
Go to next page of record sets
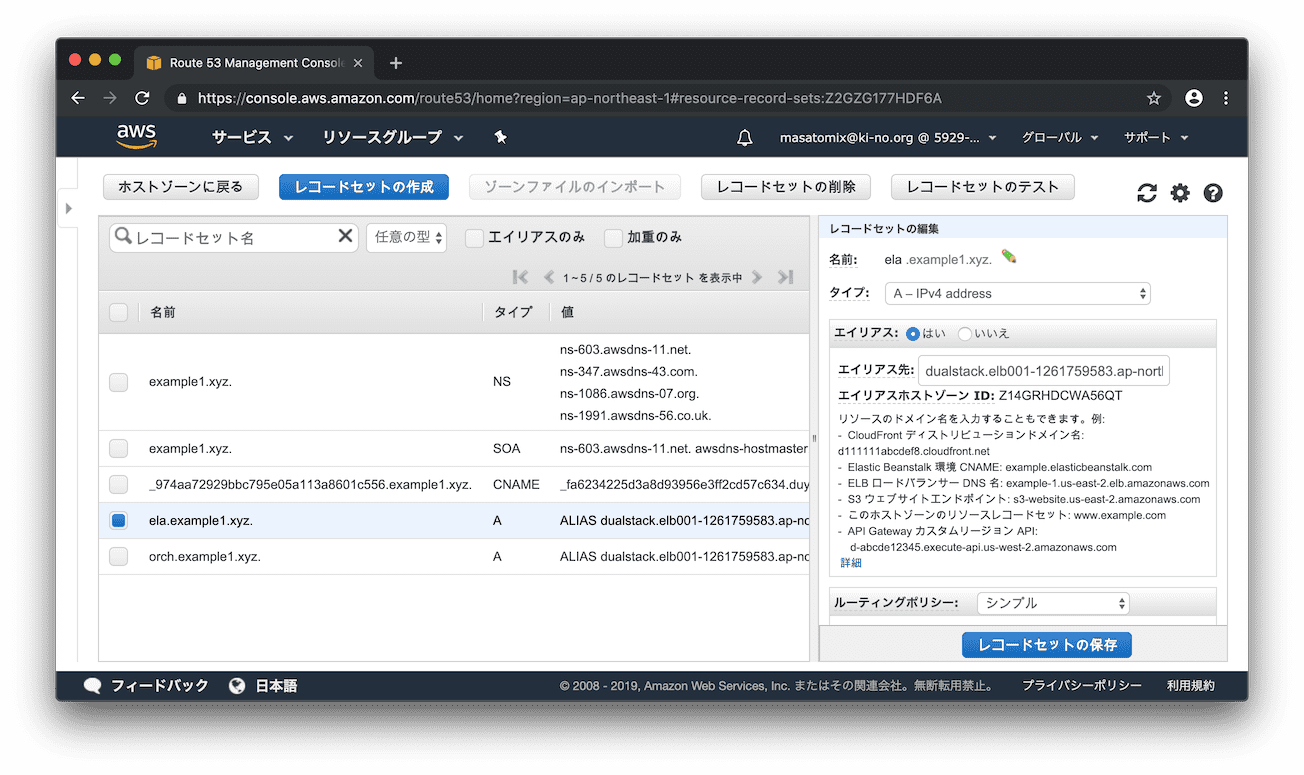pos(757,277)
